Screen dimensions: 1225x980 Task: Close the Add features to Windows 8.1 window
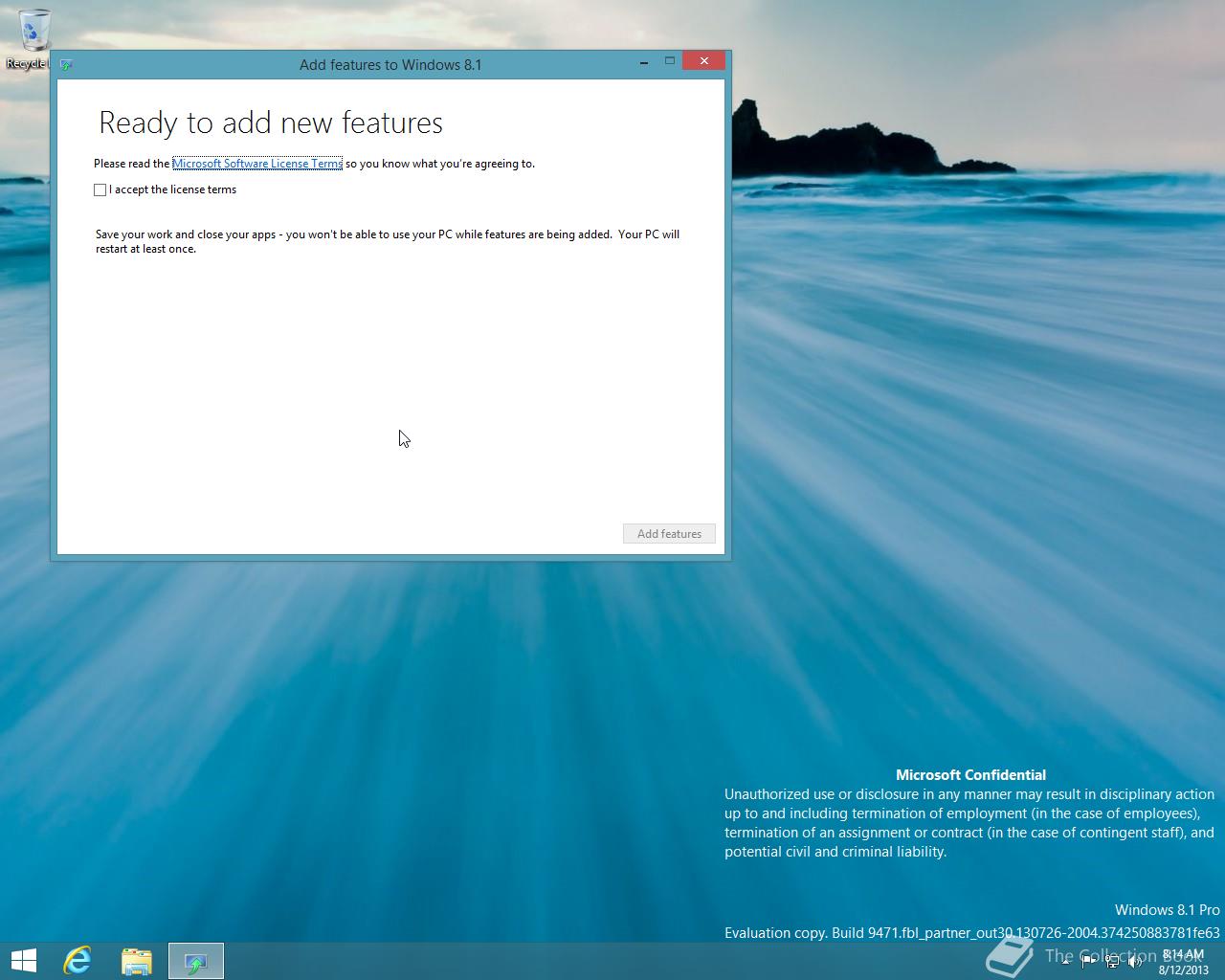(x=704, y=61)
